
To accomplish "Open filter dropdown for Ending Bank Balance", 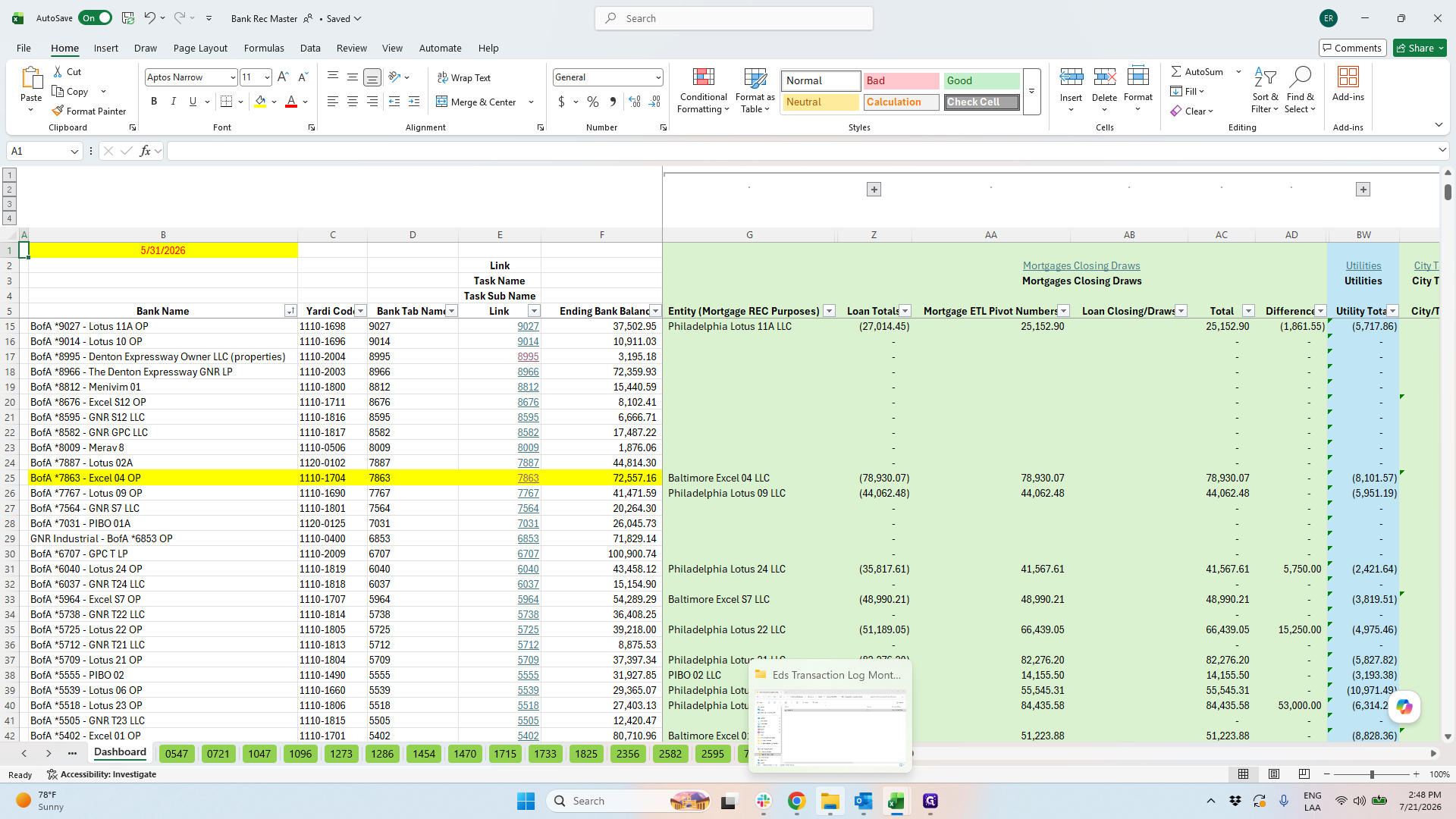I will pyautogui.click(x=655, y=311).
